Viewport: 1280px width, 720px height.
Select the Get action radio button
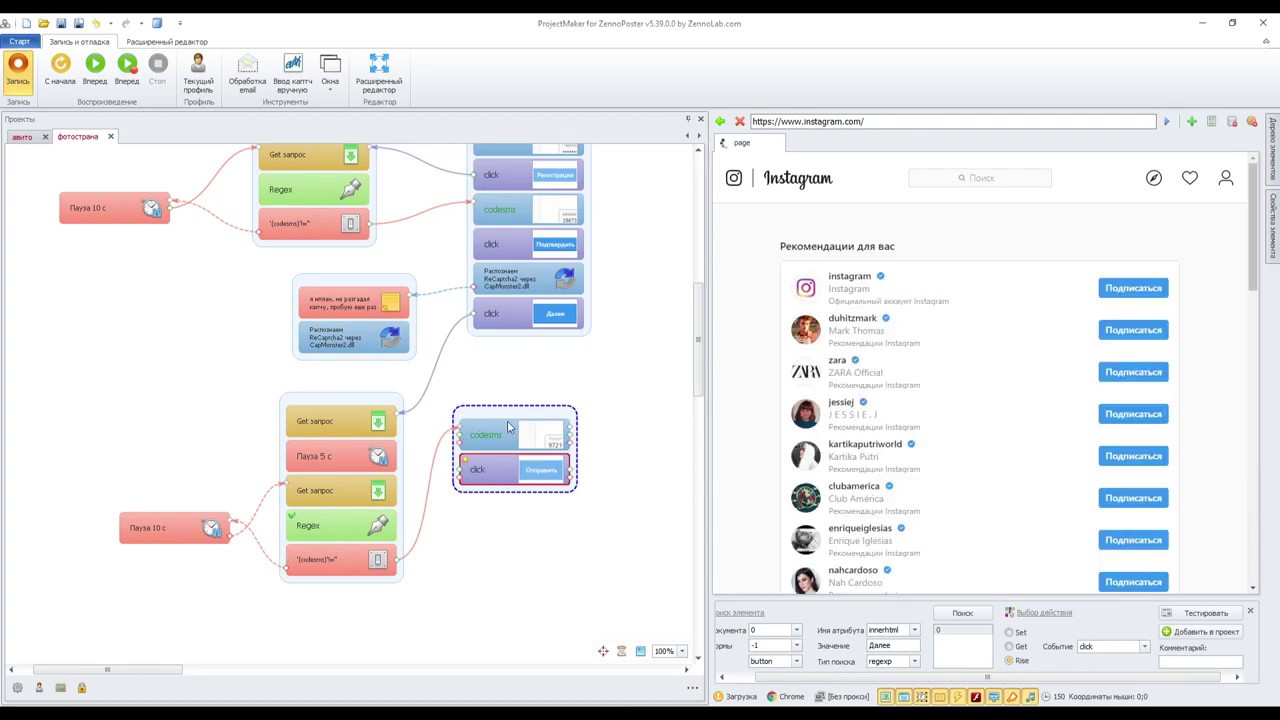click(1009, 647)
